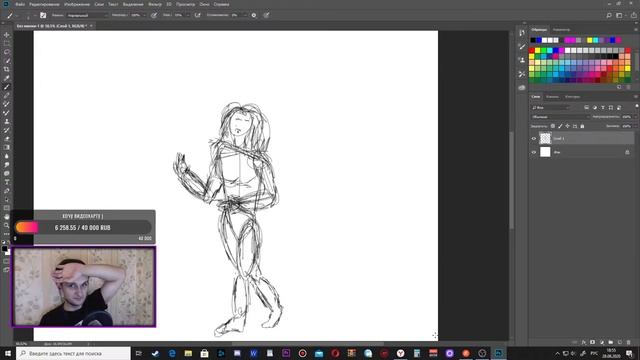
Task: Create a new layer from Layers panel footer
Action: tap(620, 342)
